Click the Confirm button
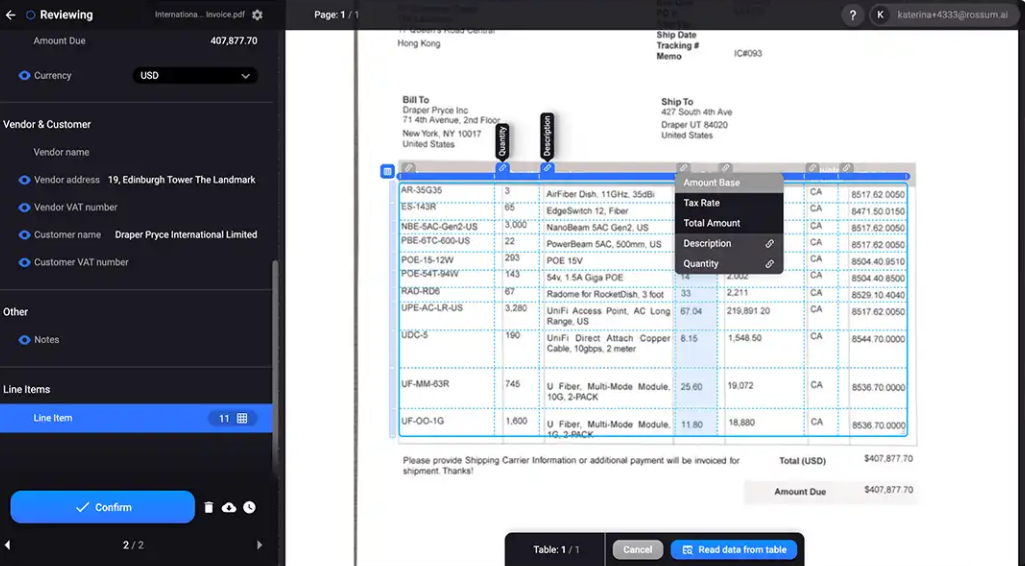This screenshot has height=566, width=1025. pyautogui.click(x=103, y=507)
